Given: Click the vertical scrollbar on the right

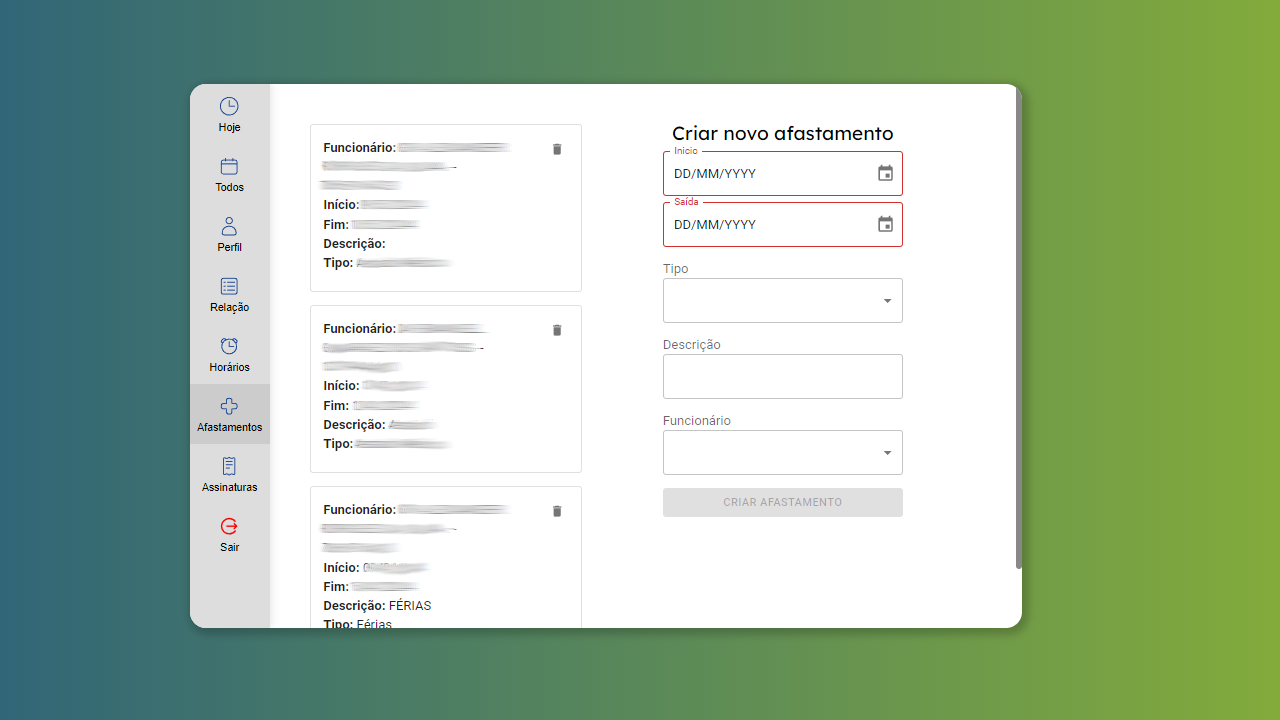Looking at the screenshot, I should 1018,330.
